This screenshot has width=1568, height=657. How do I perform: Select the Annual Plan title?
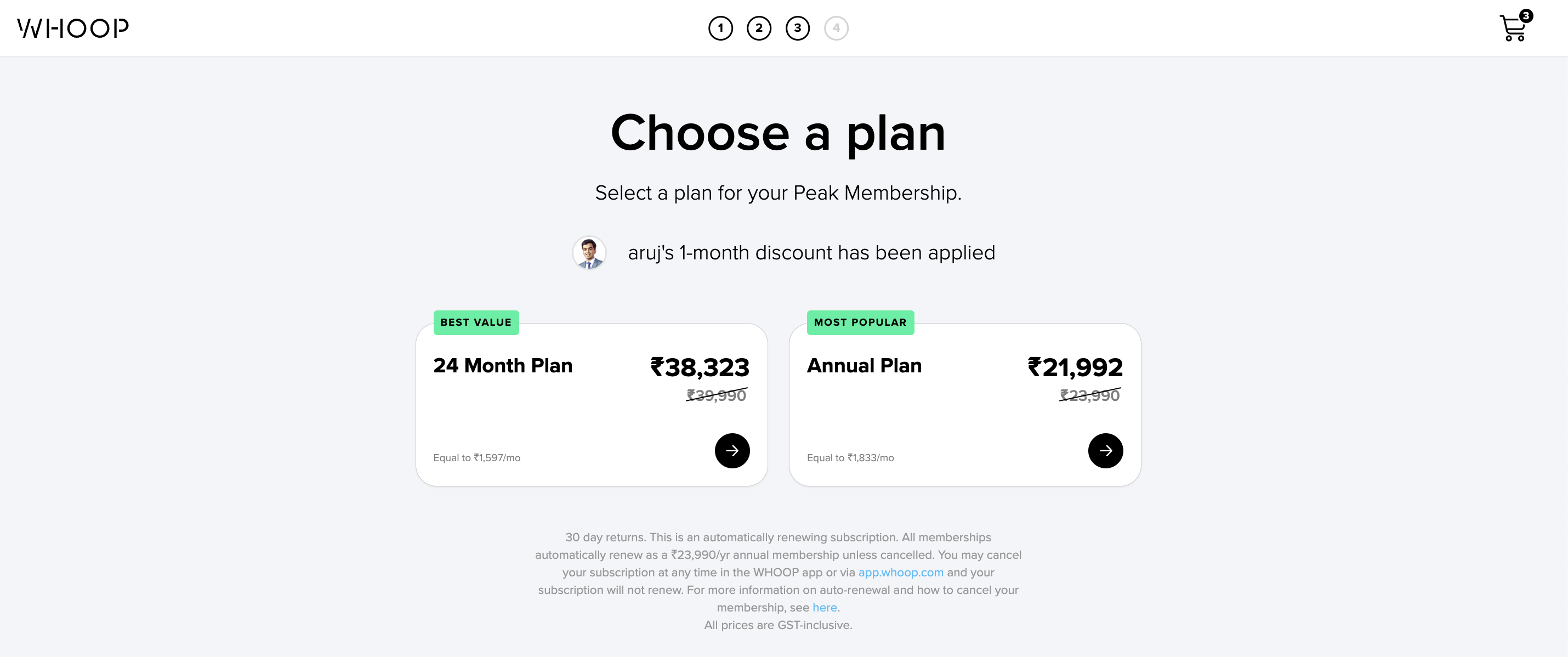pyautogui.click(x=863, y=365)
